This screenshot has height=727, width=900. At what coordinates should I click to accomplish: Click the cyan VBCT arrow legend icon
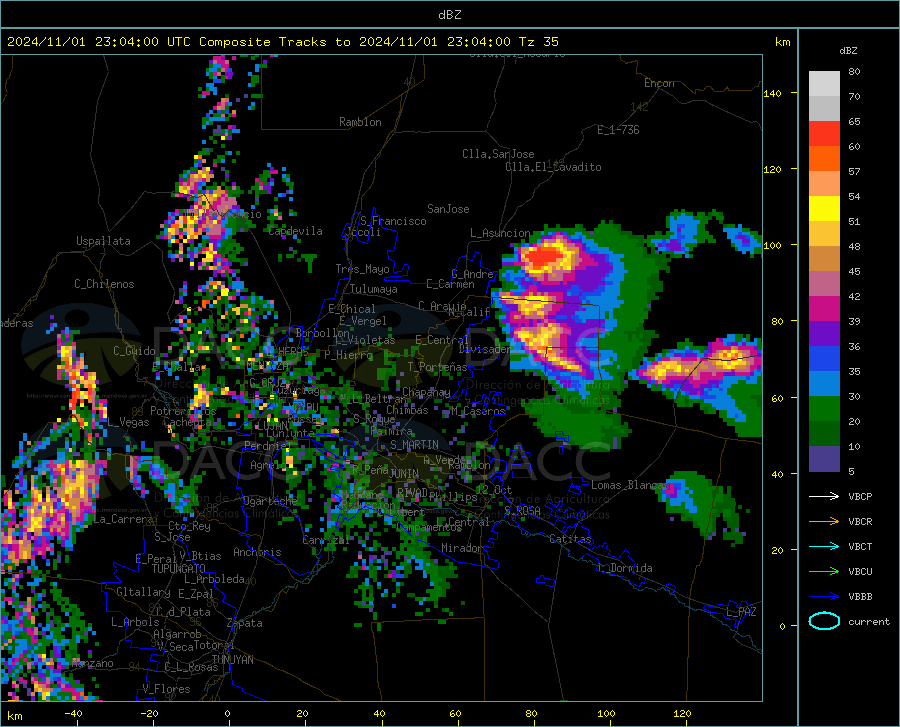tap(824, 546)
